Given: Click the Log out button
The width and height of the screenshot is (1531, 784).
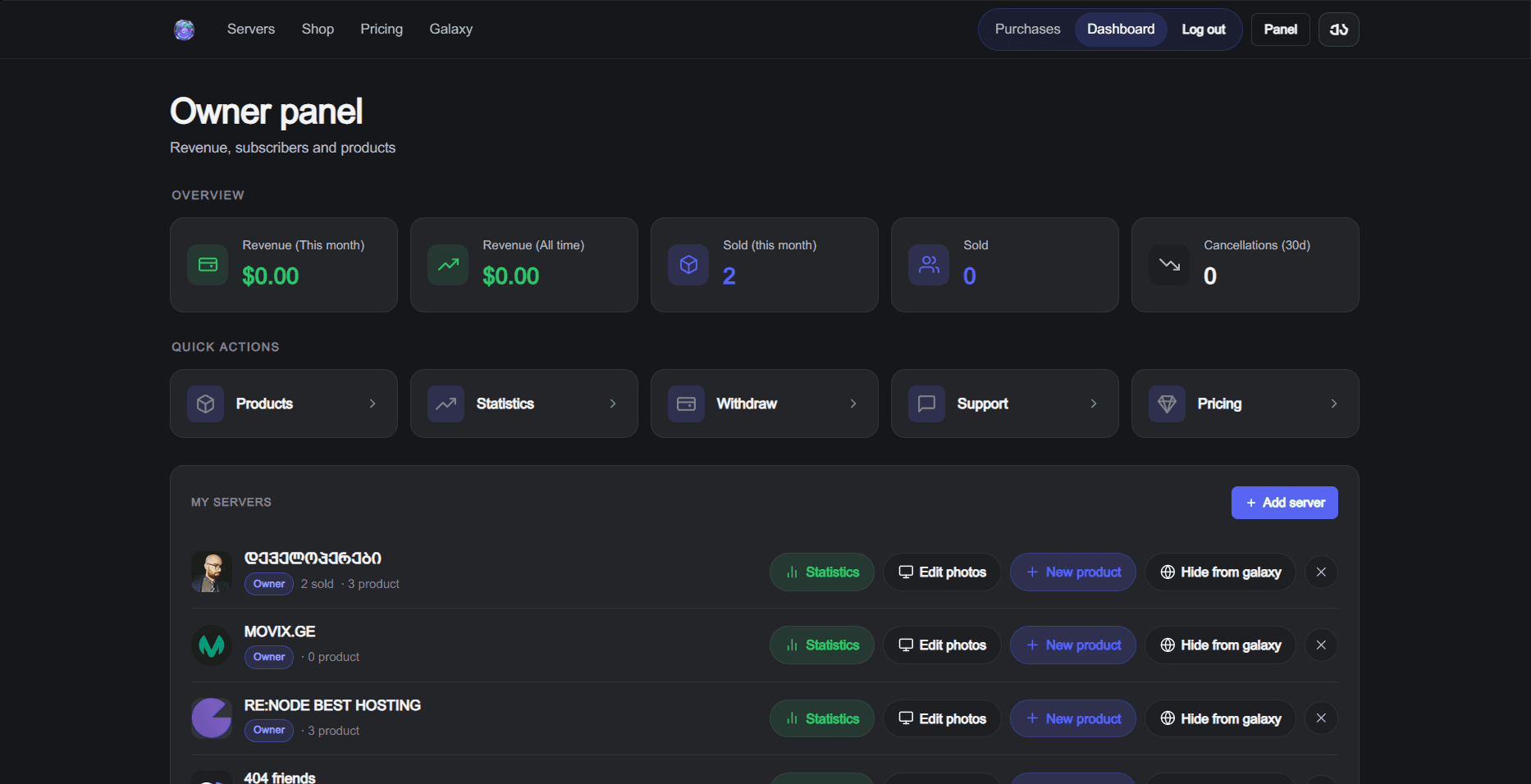Looking at the screenshot, I should pyautogui.click(x=1204, y=30).
